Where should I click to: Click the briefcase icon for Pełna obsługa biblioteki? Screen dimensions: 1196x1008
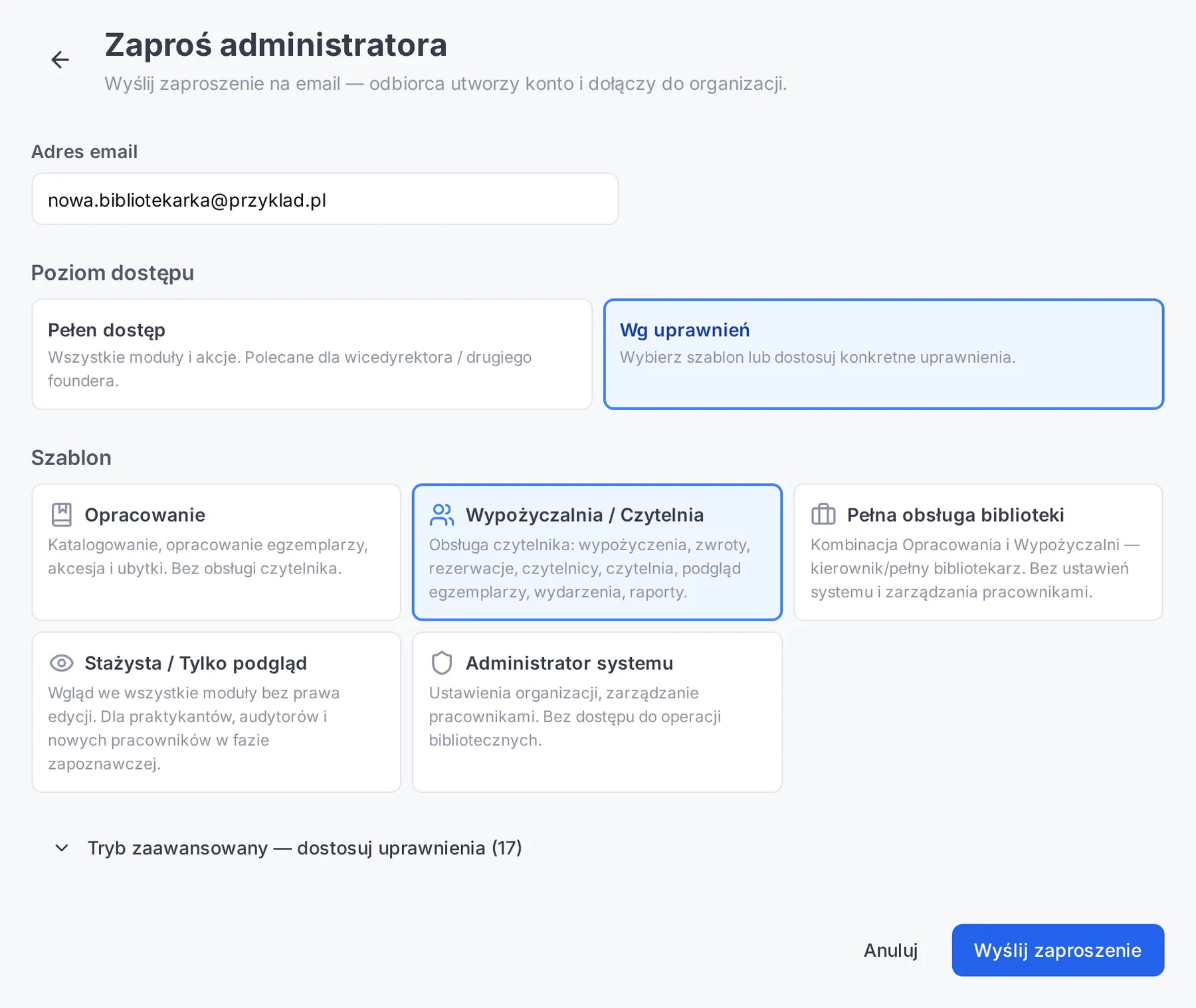pyautogui.click(x=823, y=515)
